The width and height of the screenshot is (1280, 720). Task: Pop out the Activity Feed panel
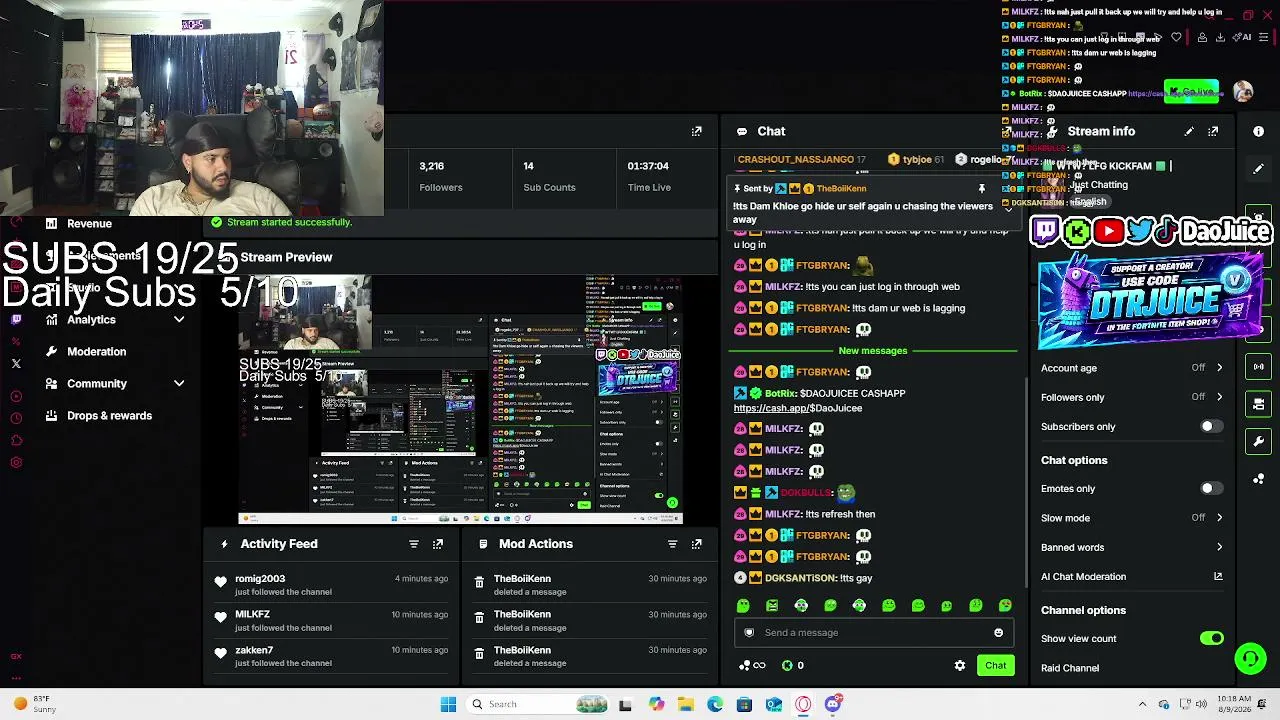(x=438, y=544)
